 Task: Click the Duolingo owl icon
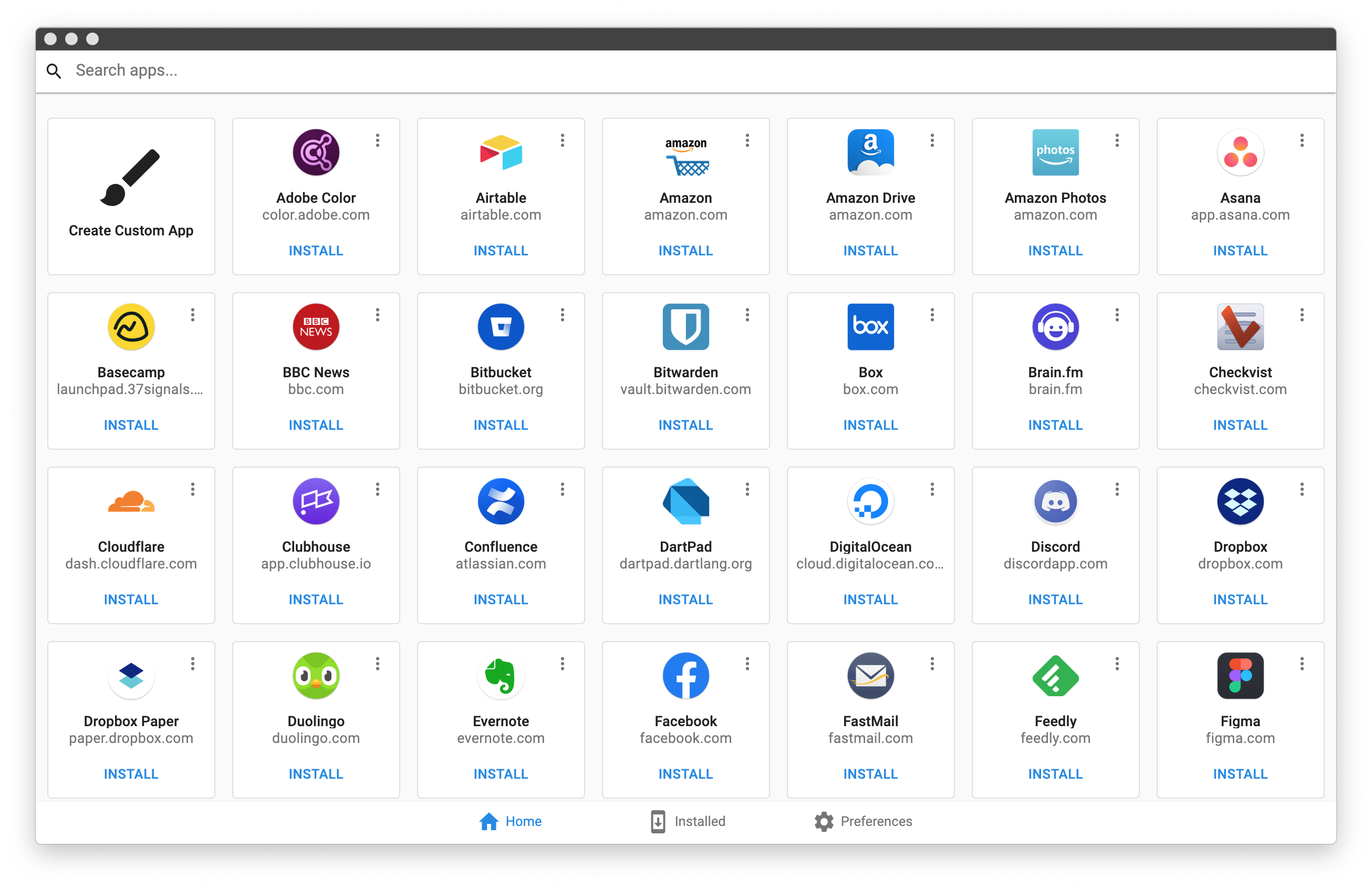tap(316, 676)
